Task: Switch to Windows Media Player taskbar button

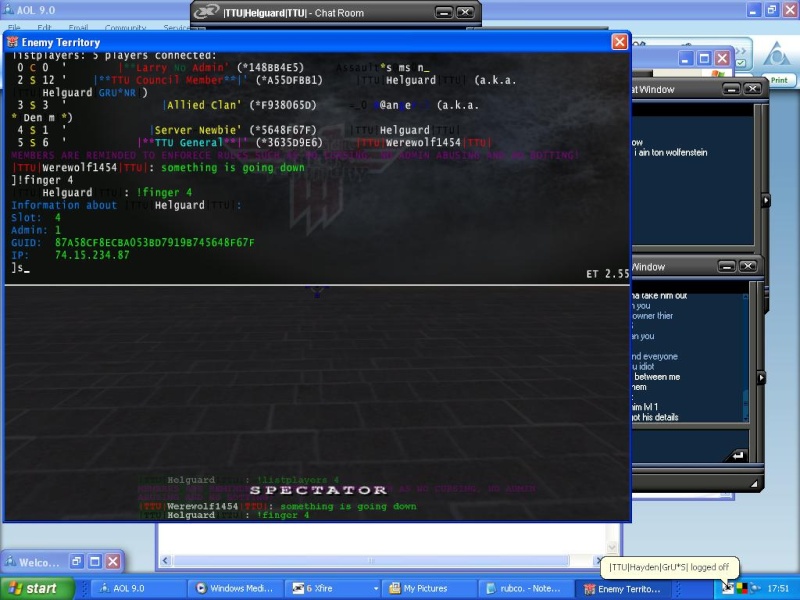Action: click(236, 588)
